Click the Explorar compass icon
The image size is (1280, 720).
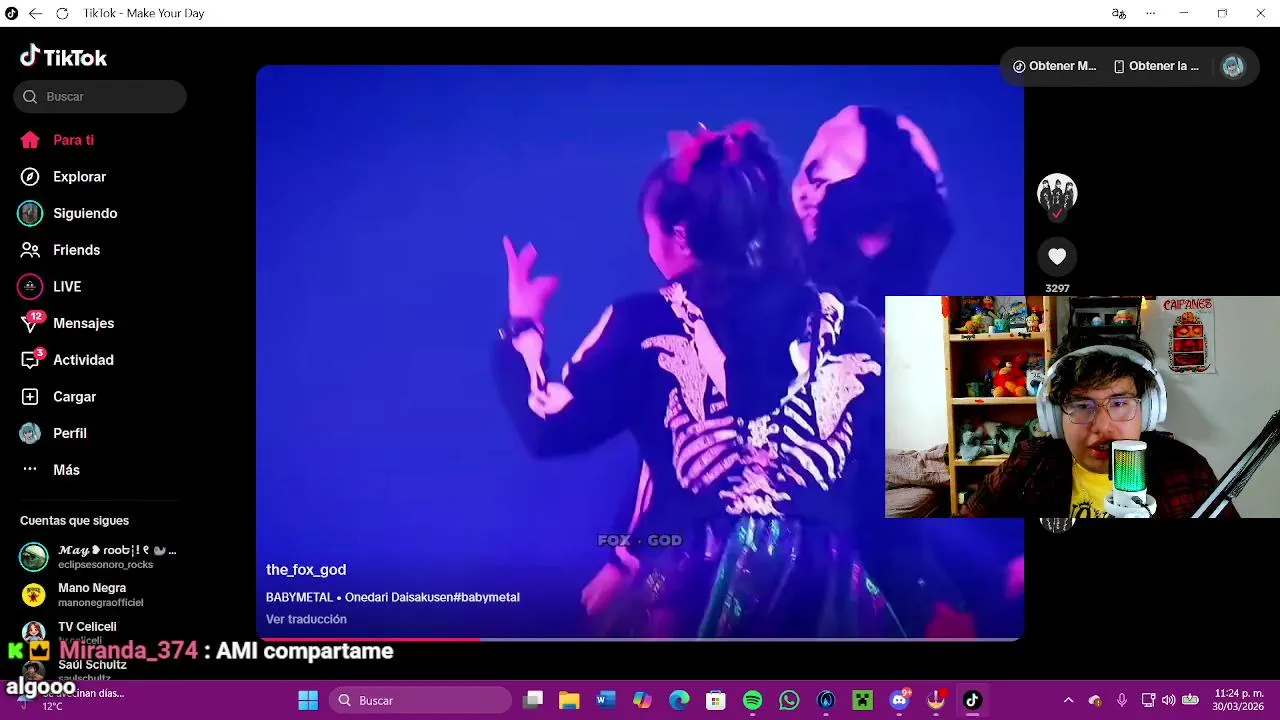click(30, 177)
